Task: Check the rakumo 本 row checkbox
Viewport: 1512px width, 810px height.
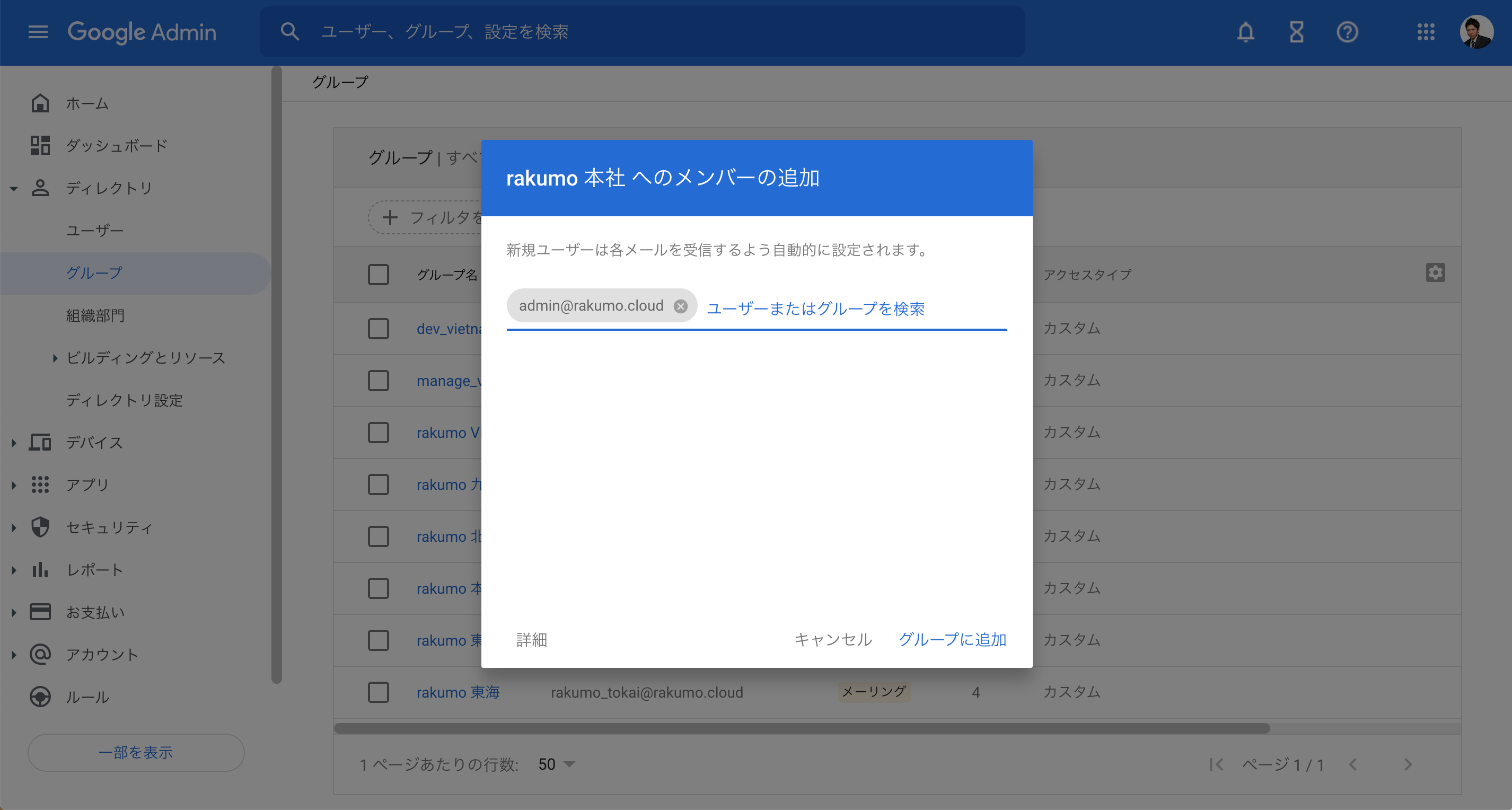Action: click(378, 588)
